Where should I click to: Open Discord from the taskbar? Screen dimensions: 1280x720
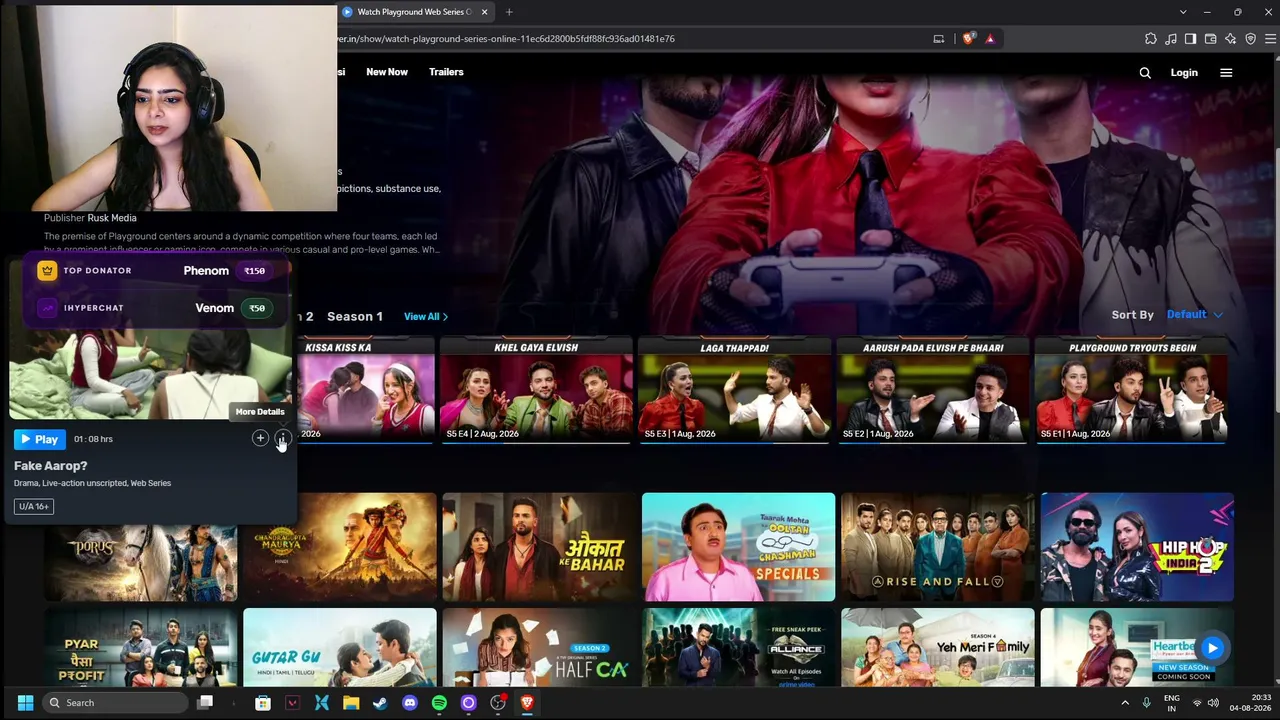point(410,703)
